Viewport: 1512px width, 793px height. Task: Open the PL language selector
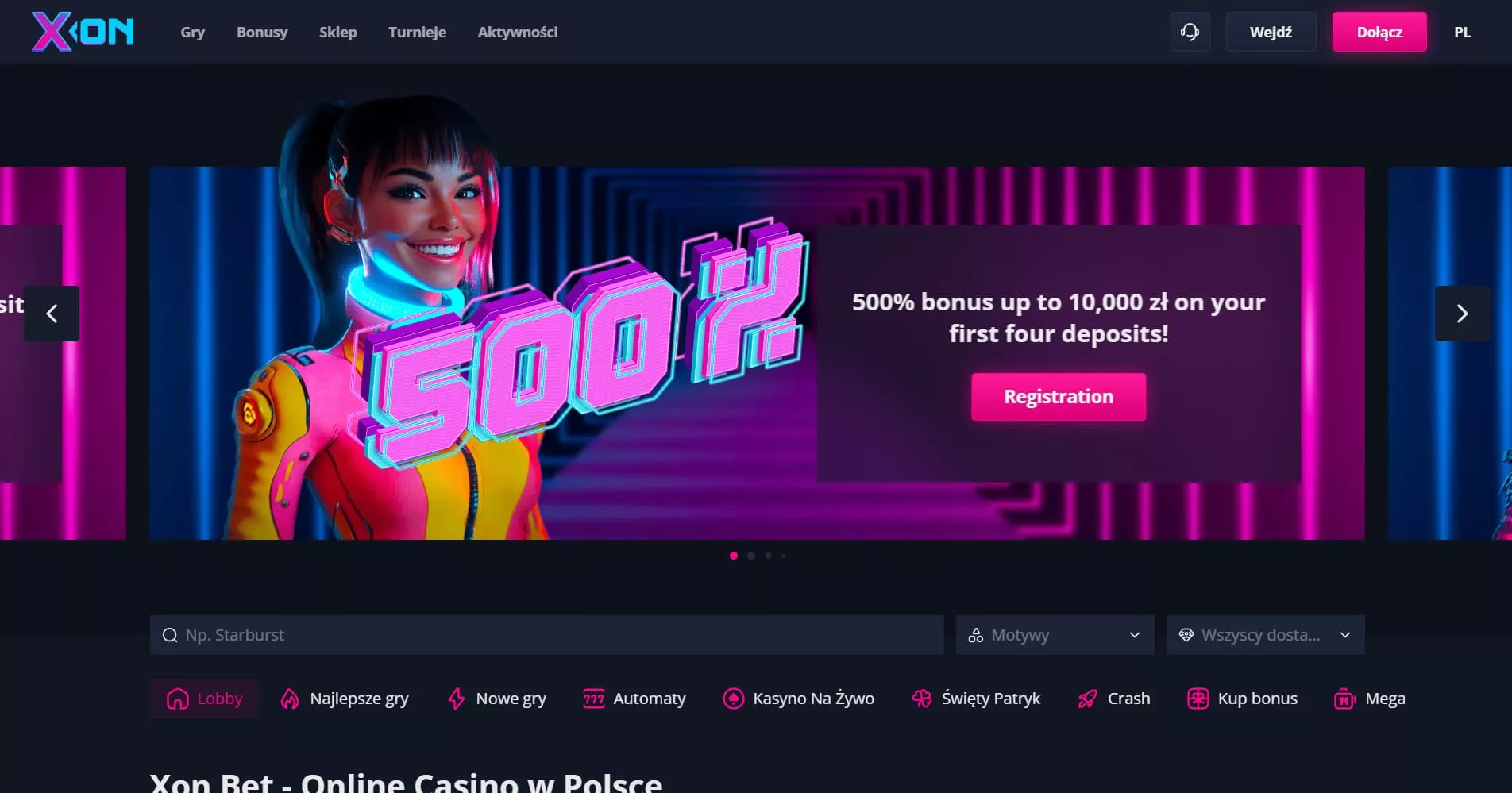(x=1462, y=33)
